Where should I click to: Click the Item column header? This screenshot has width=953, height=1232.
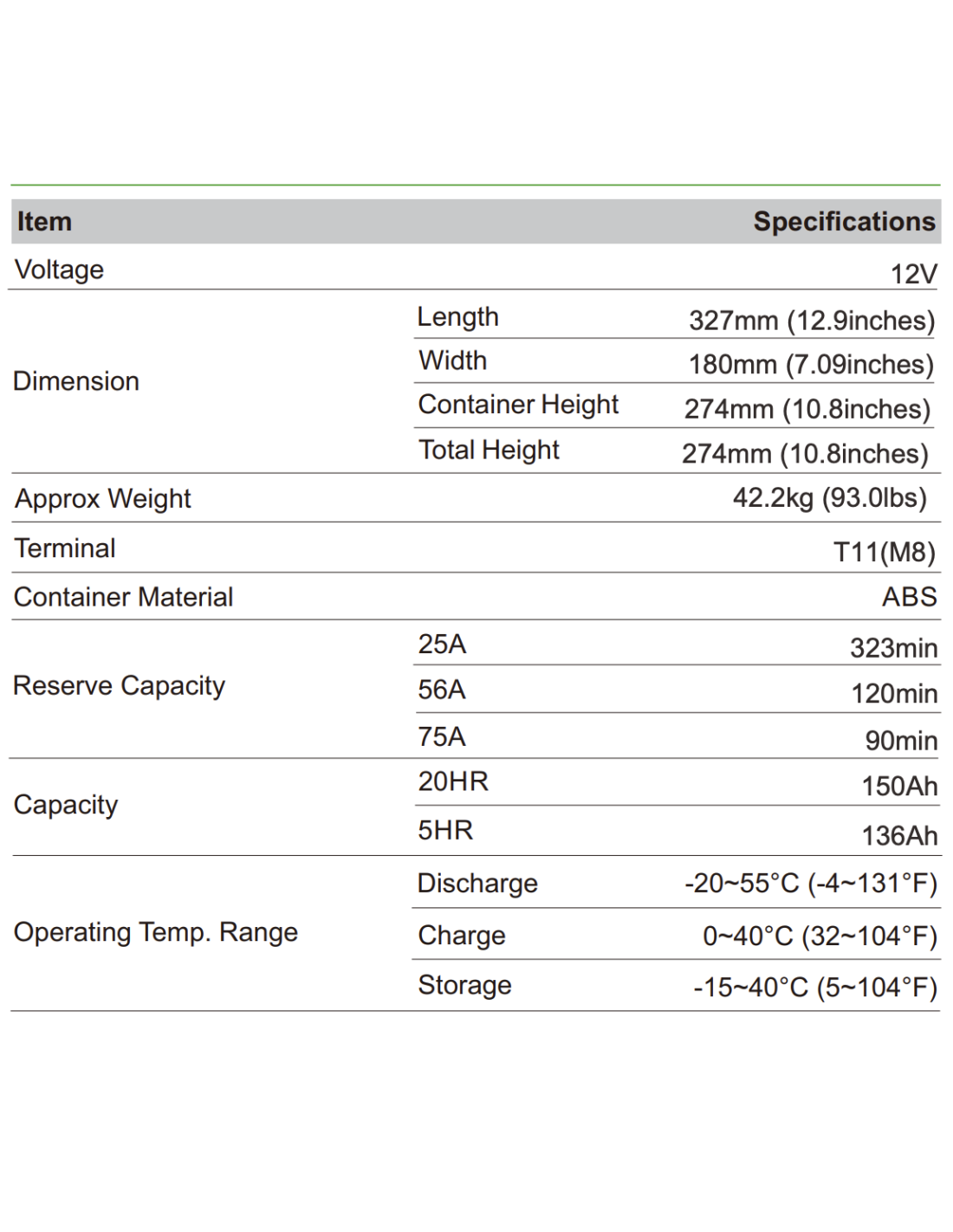(x=44, y=222)
